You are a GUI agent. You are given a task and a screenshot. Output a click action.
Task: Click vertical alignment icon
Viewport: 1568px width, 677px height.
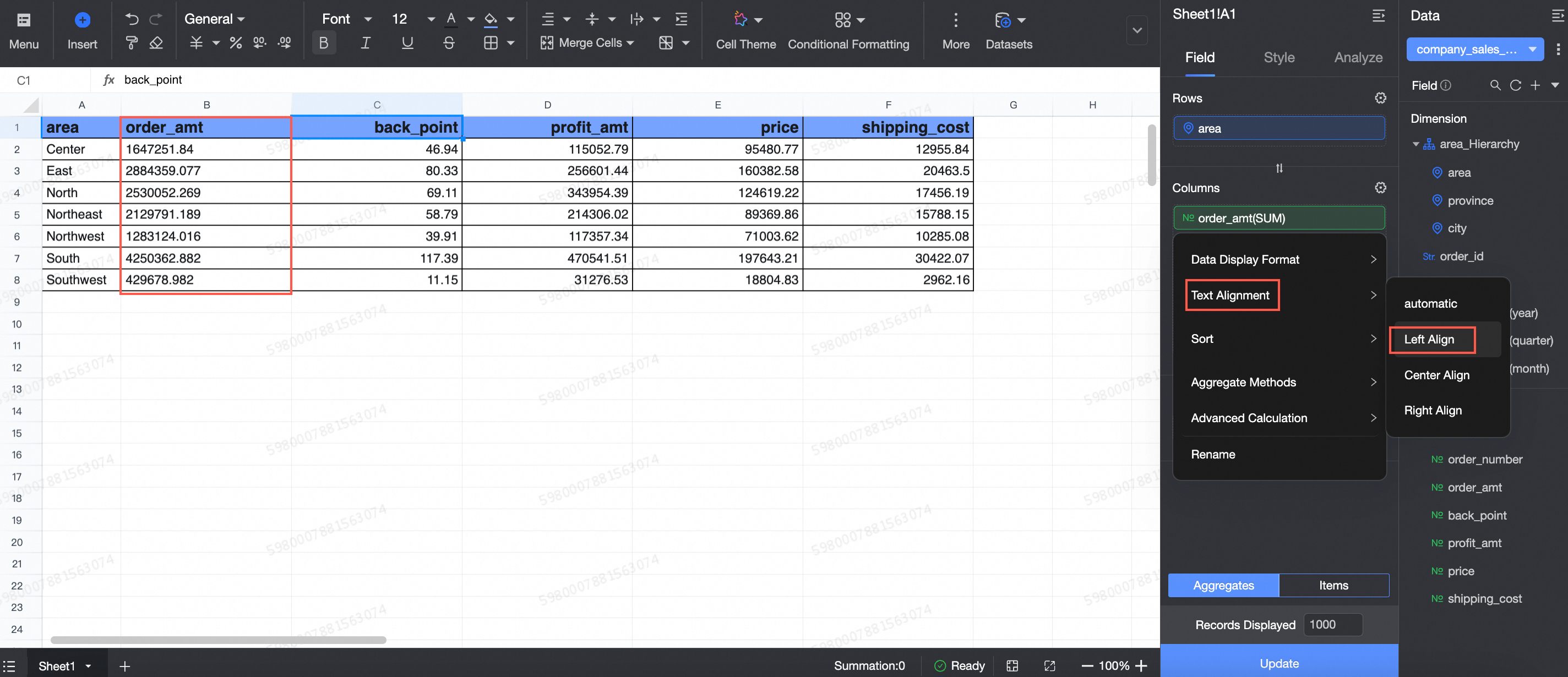pos(592,19)
